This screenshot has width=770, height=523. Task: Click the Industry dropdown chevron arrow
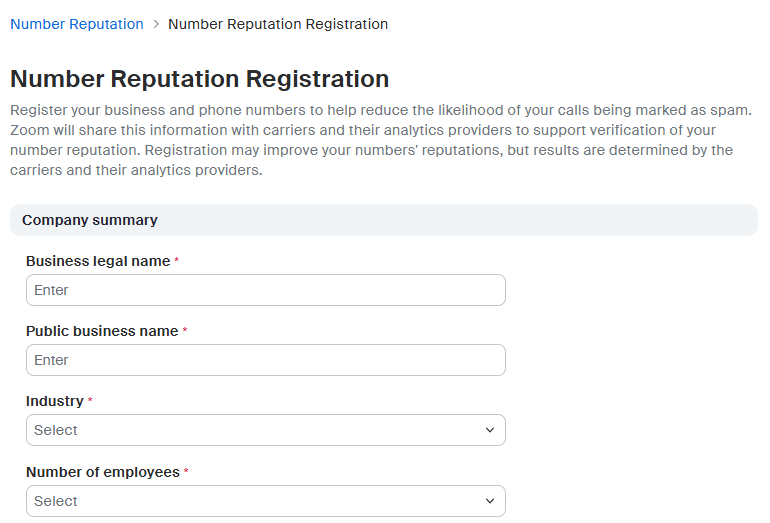coord(490,430)
